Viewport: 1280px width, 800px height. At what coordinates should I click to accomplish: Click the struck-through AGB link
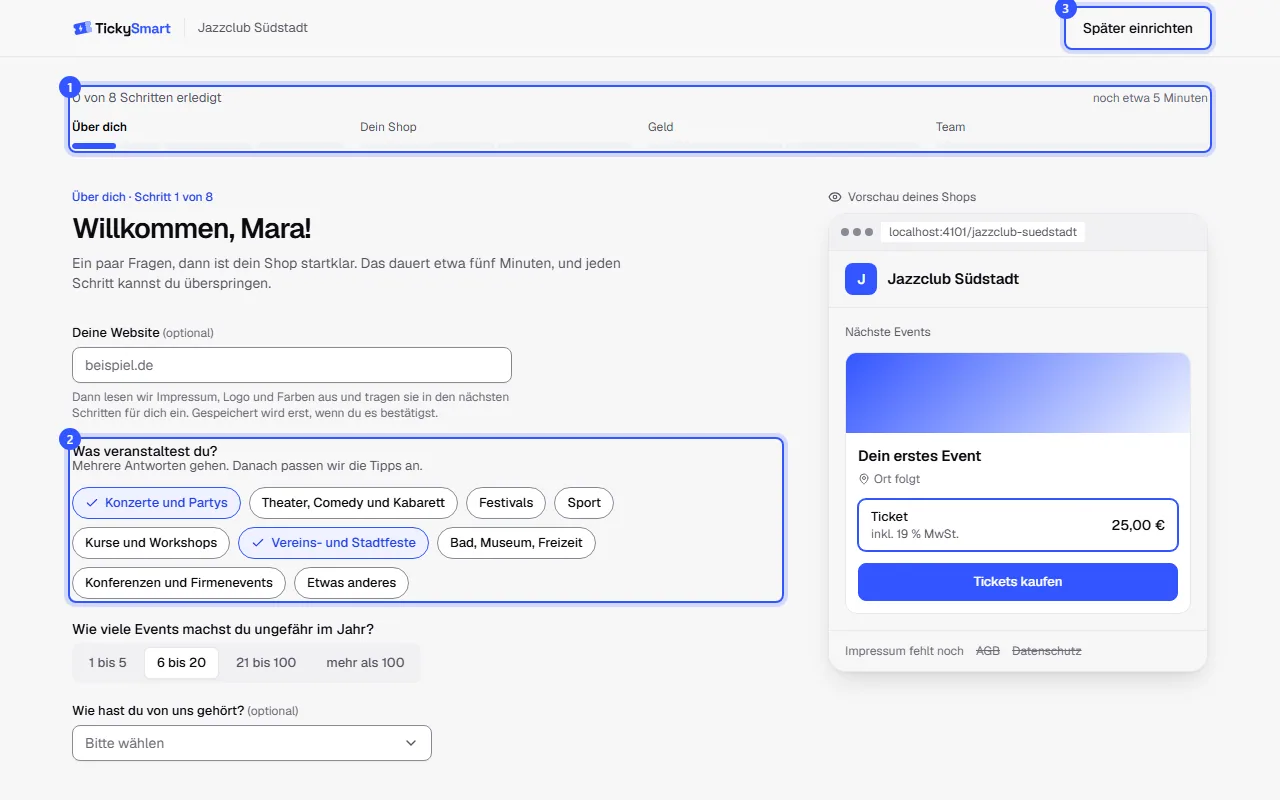pos(988,651)
